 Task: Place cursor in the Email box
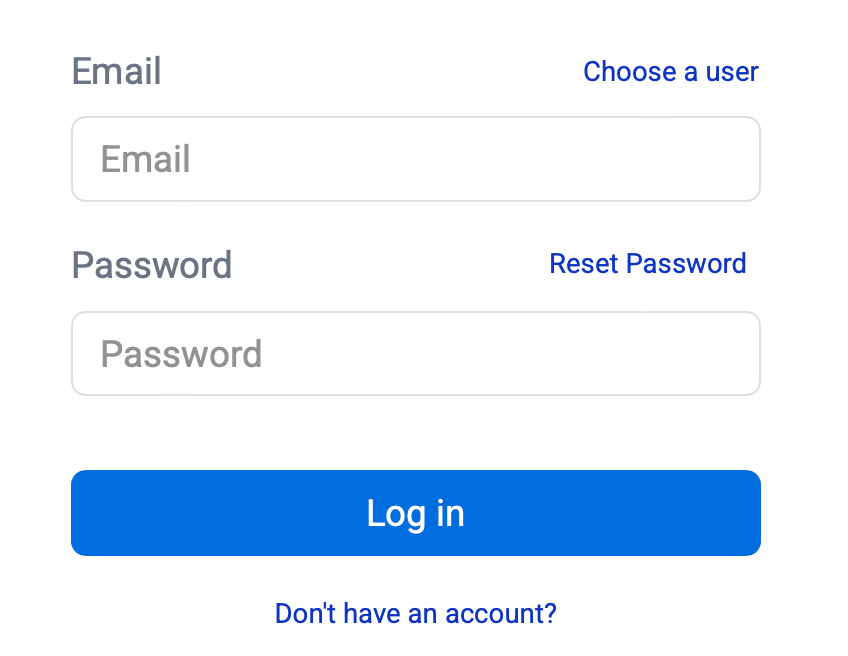(415, 159)
